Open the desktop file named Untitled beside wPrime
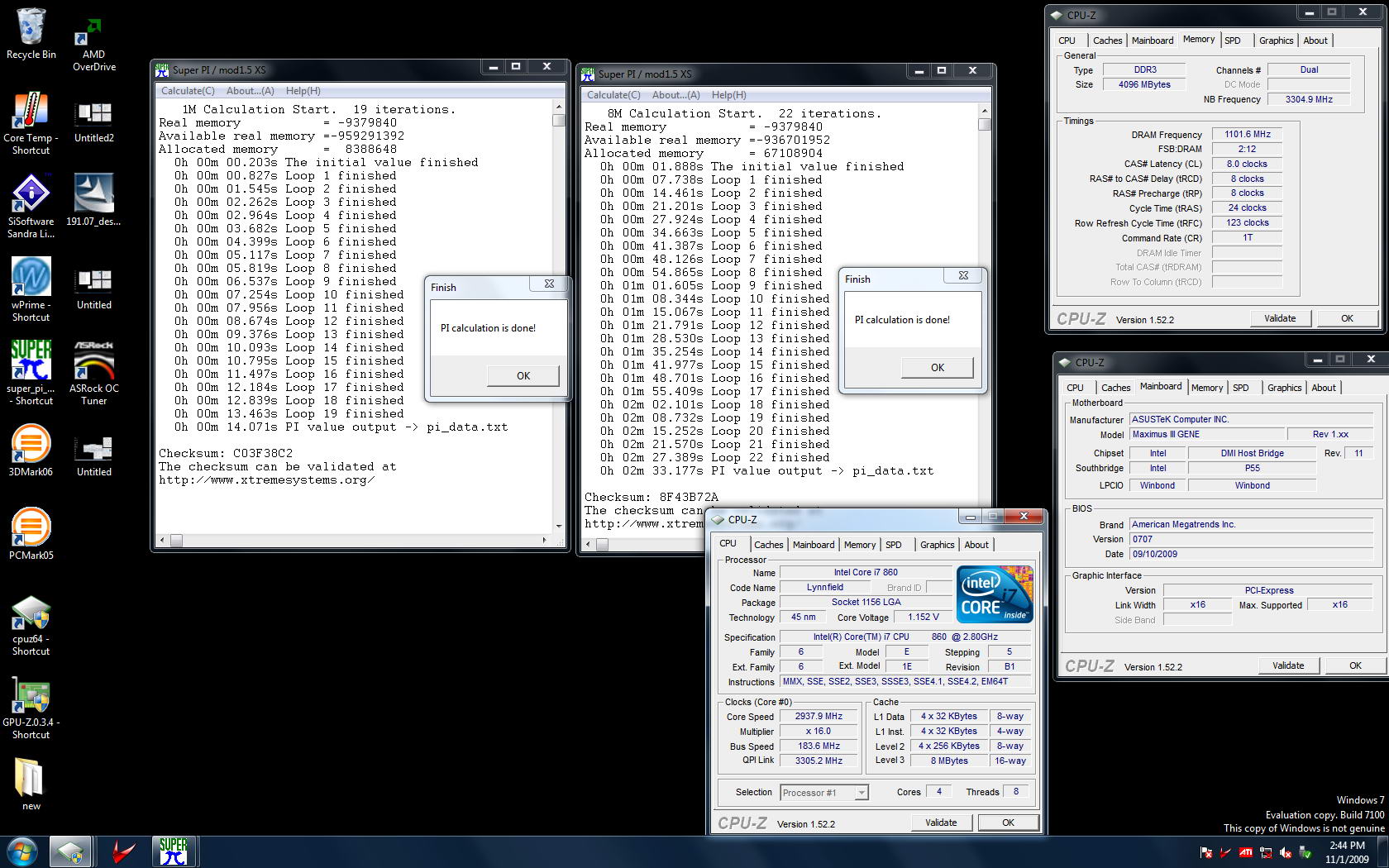 click(x=94, y=289)
